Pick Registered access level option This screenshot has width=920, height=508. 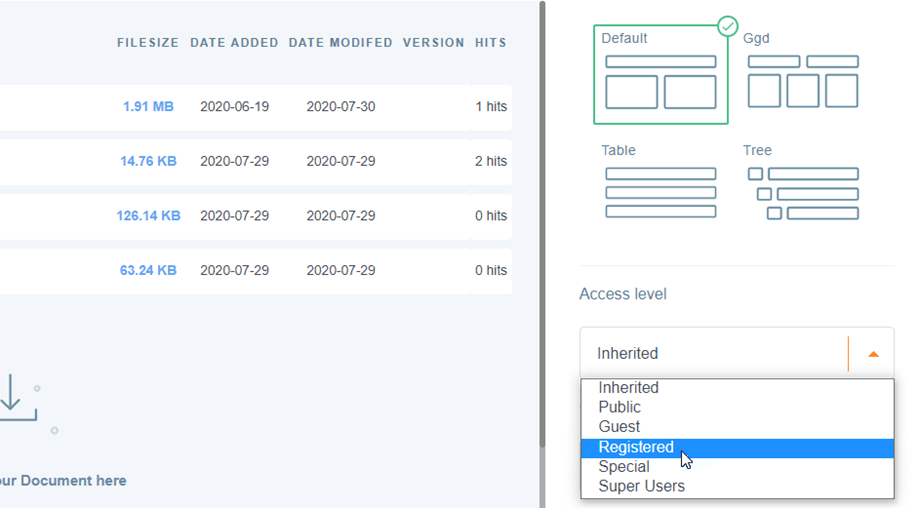point(636,447)
